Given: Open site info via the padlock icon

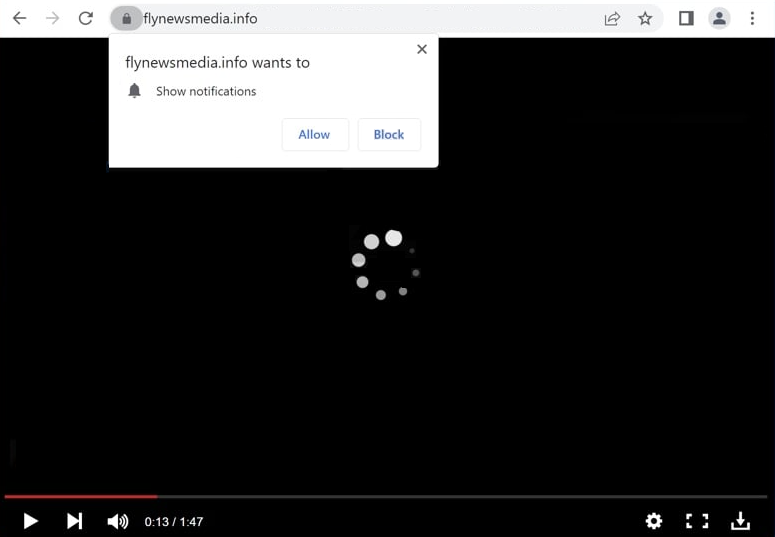Looking at the screenshot, I should point(127,19).
